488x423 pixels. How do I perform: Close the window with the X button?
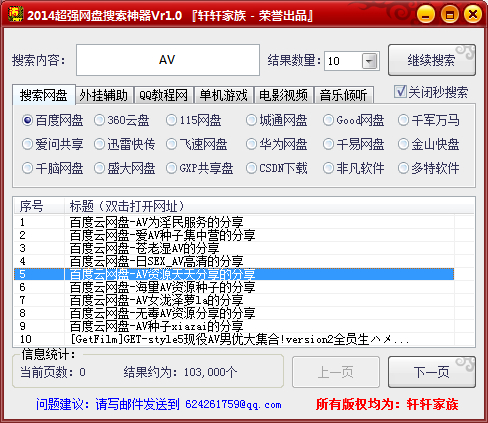(x=473, y=15)
